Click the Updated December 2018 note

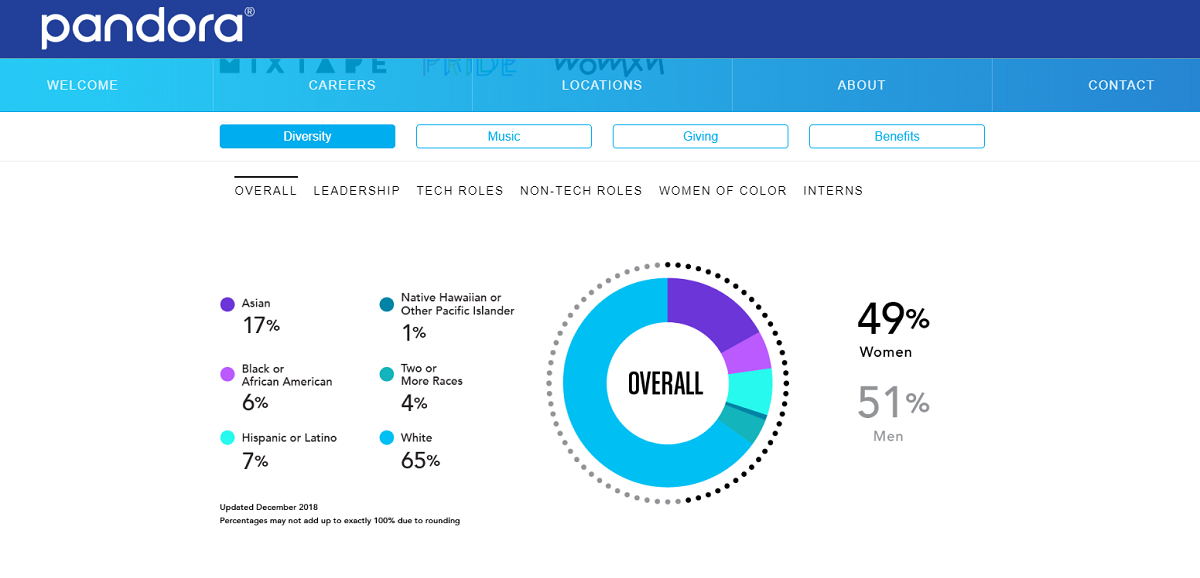tap(269, 508)
